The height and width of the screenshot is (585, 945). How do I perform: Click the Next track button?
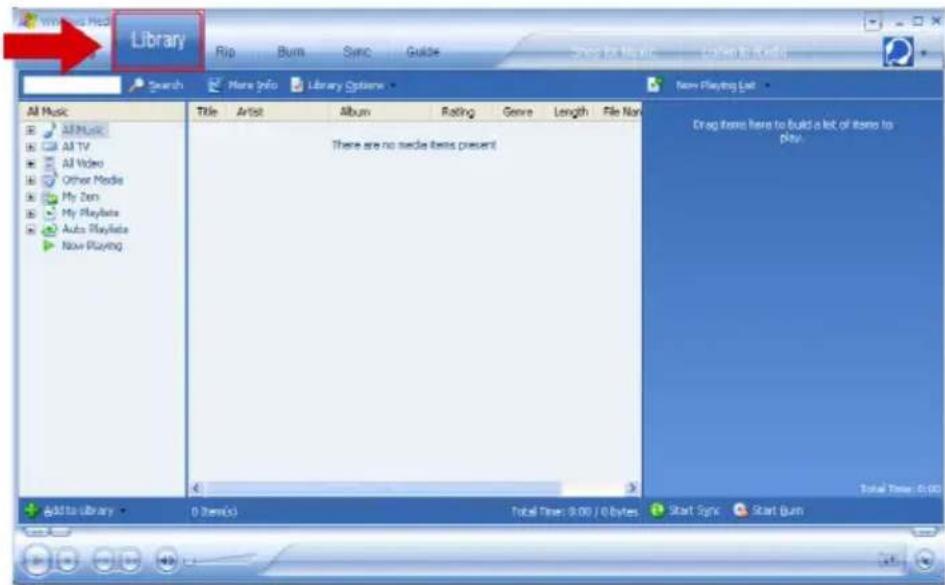(130, 562)
